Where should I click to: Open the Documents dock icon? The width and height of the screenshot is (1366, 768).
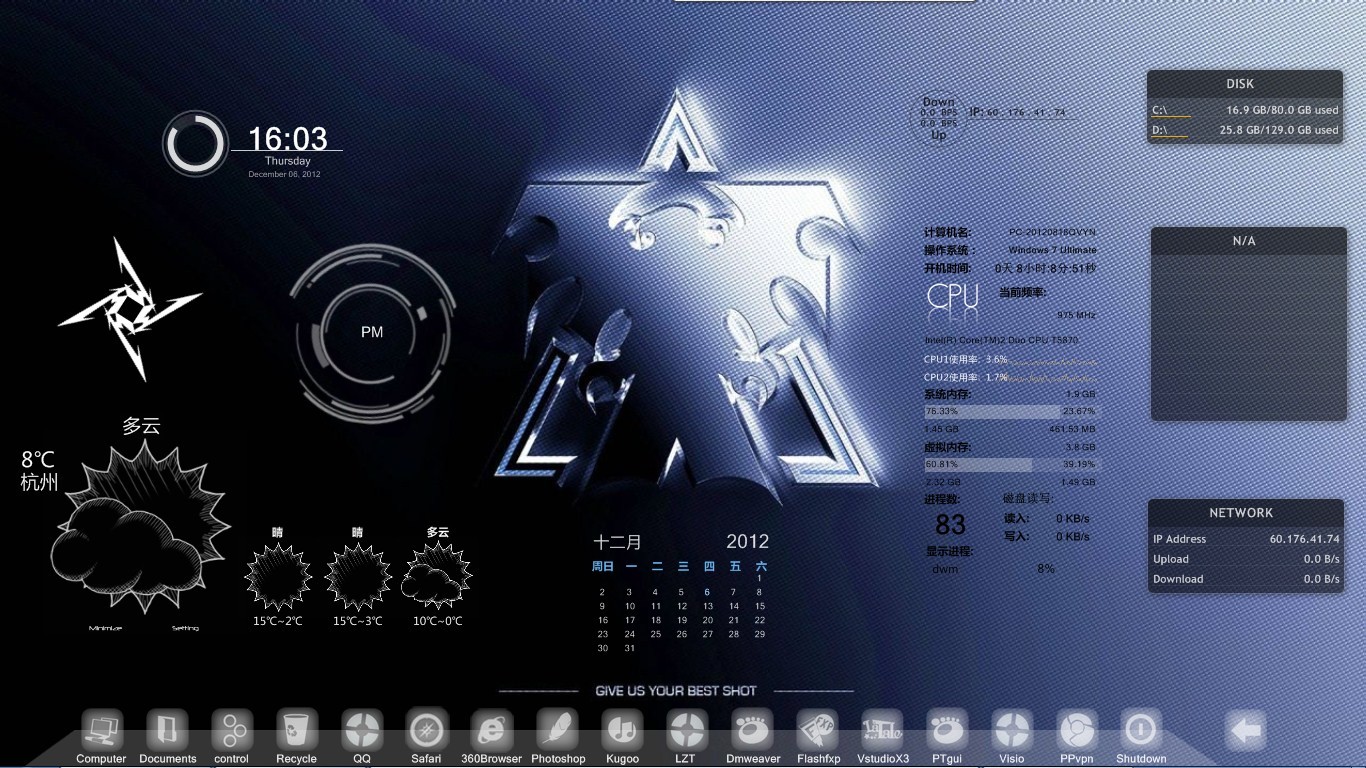pos(167,730)
